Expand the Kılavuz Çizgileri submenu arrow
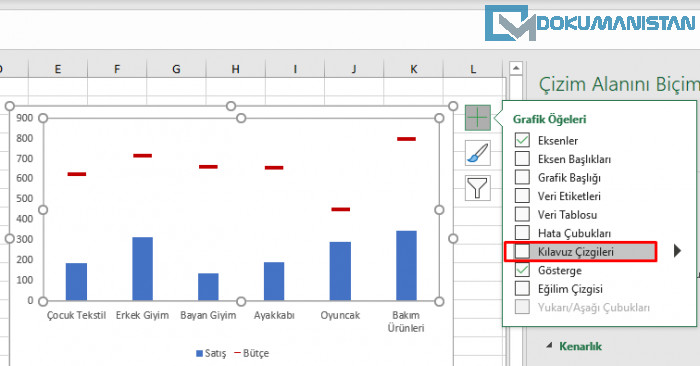Image resolution: width=700 pixels, height=366 pixels. pos(677,251)
